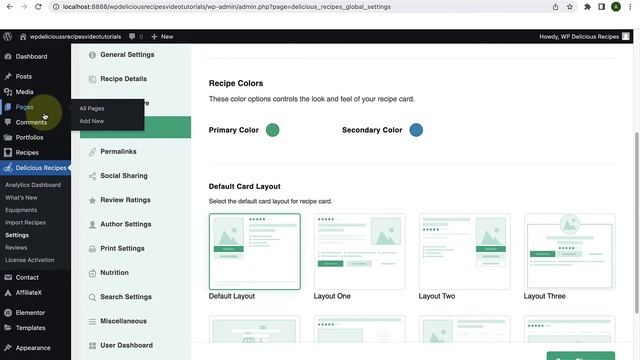Open What's New submenu link

point(21,198)
